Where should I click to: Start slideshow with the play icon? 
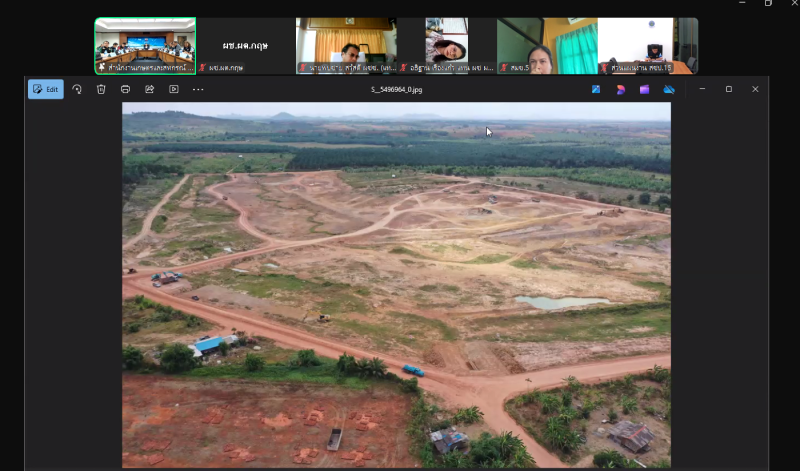(x=173, y=89)
